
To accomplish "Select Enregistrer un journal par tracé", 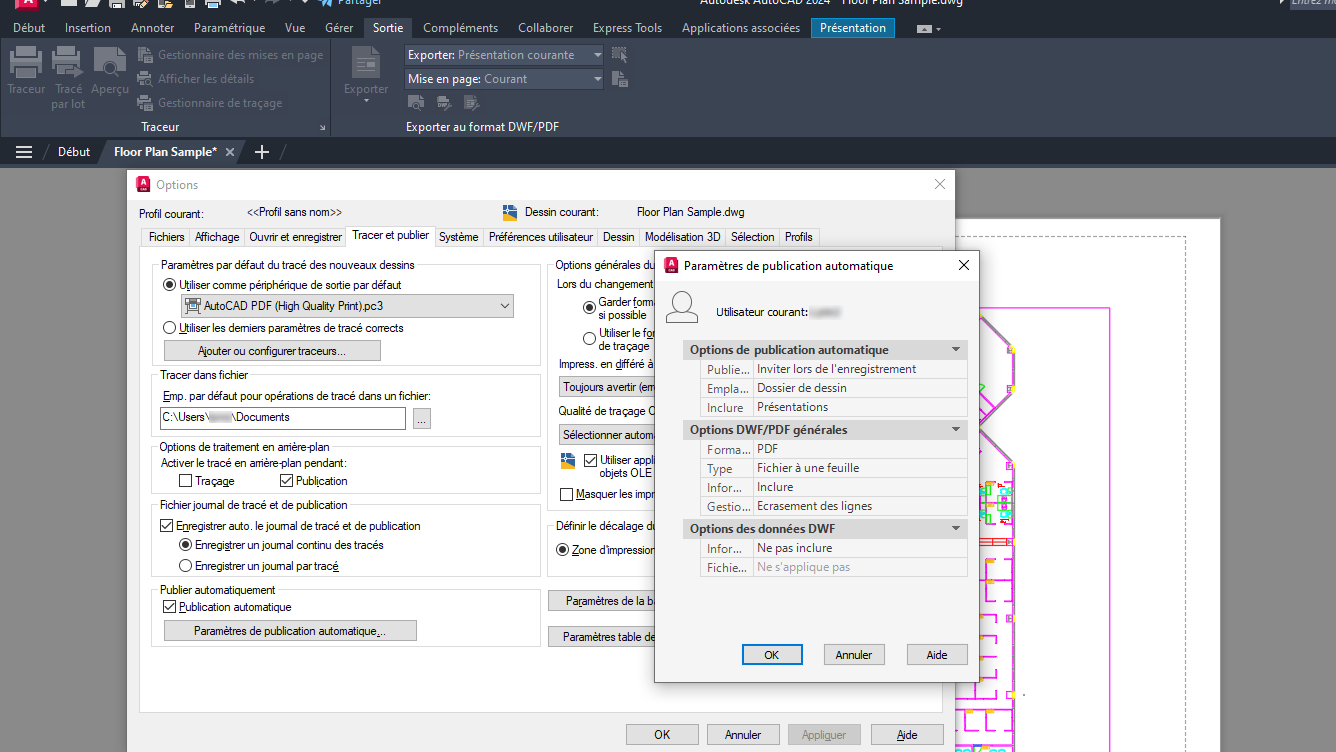I will pos(185,566).
